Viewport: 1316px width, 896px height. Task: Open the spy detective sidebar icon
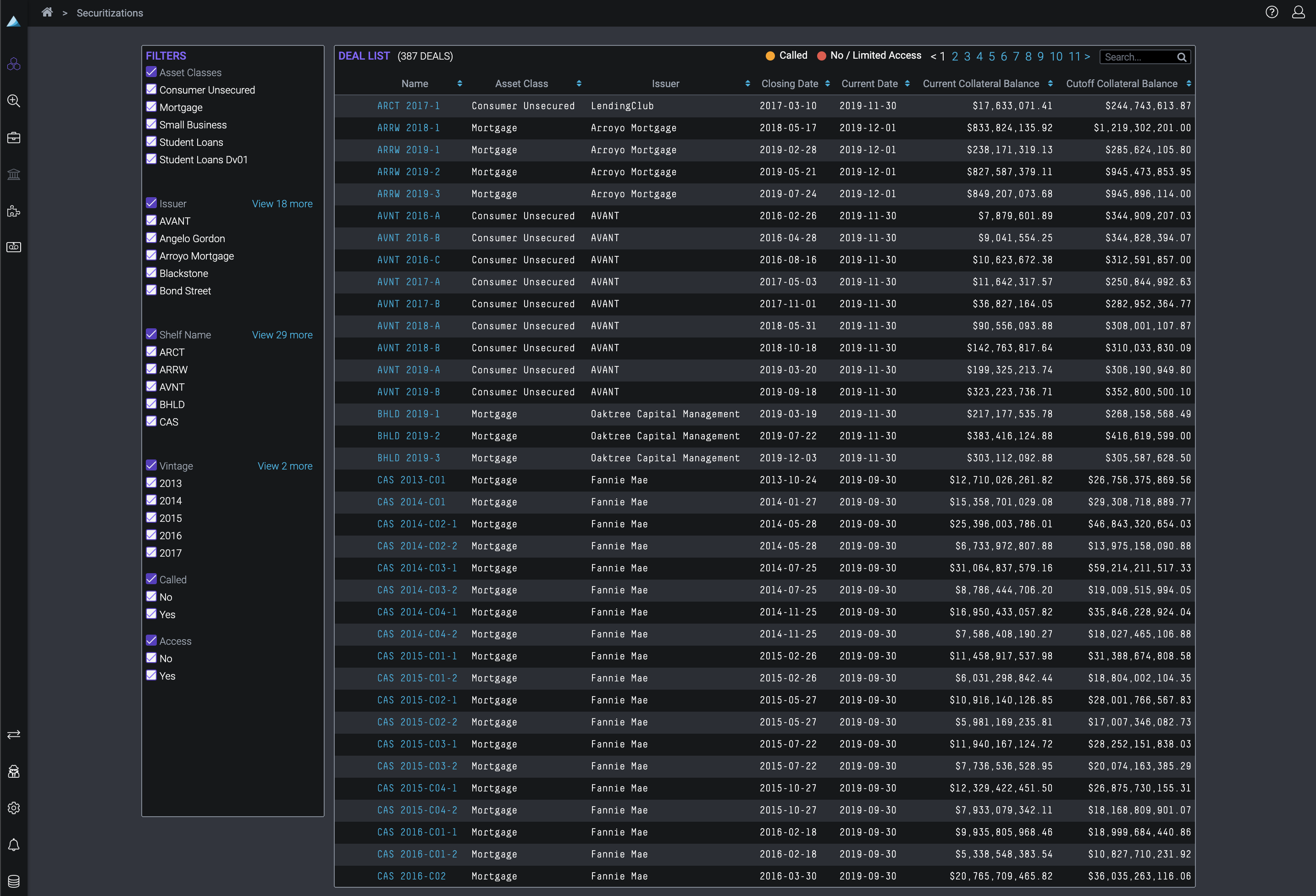14,771
